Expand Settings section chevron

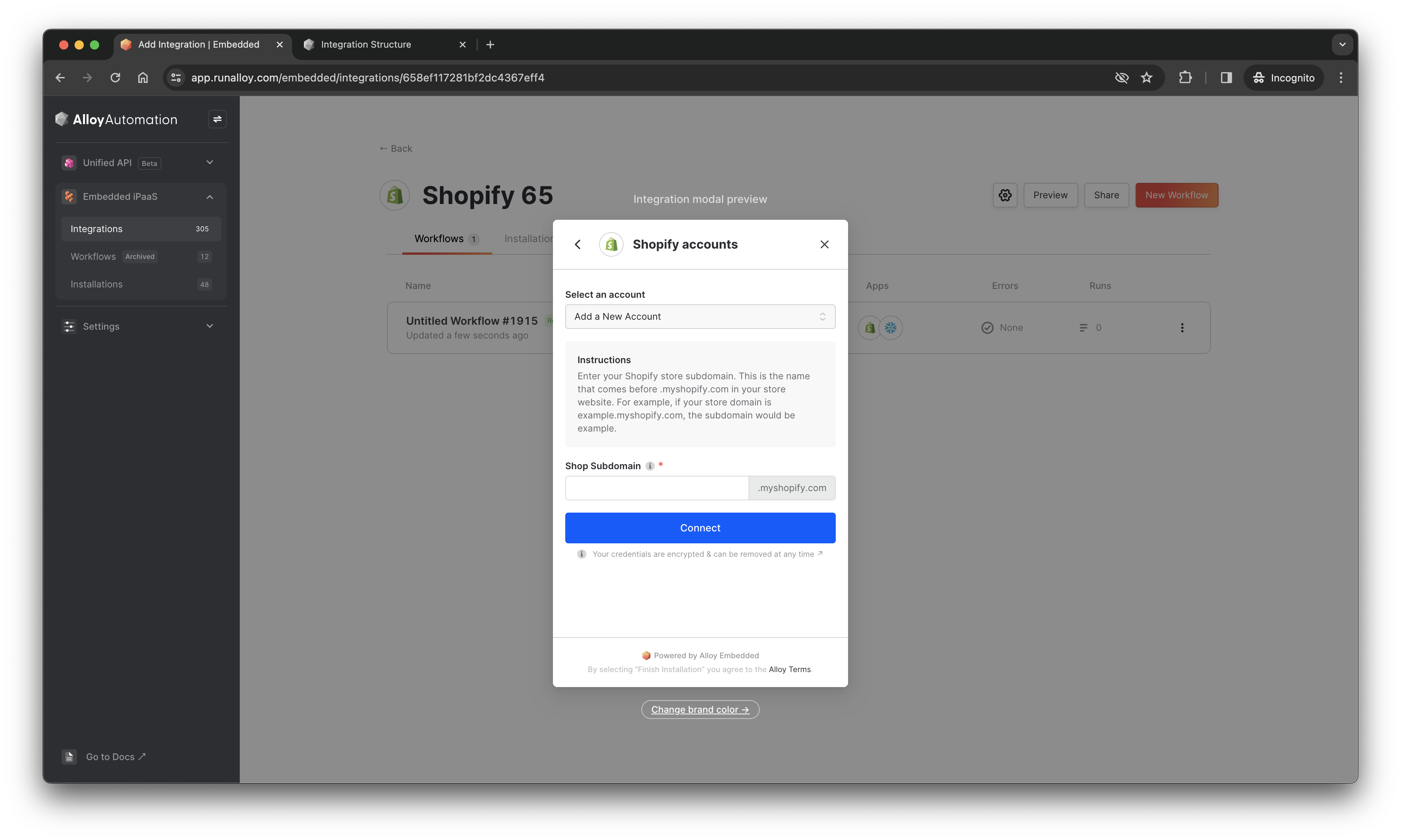click(x=209, y=326)
